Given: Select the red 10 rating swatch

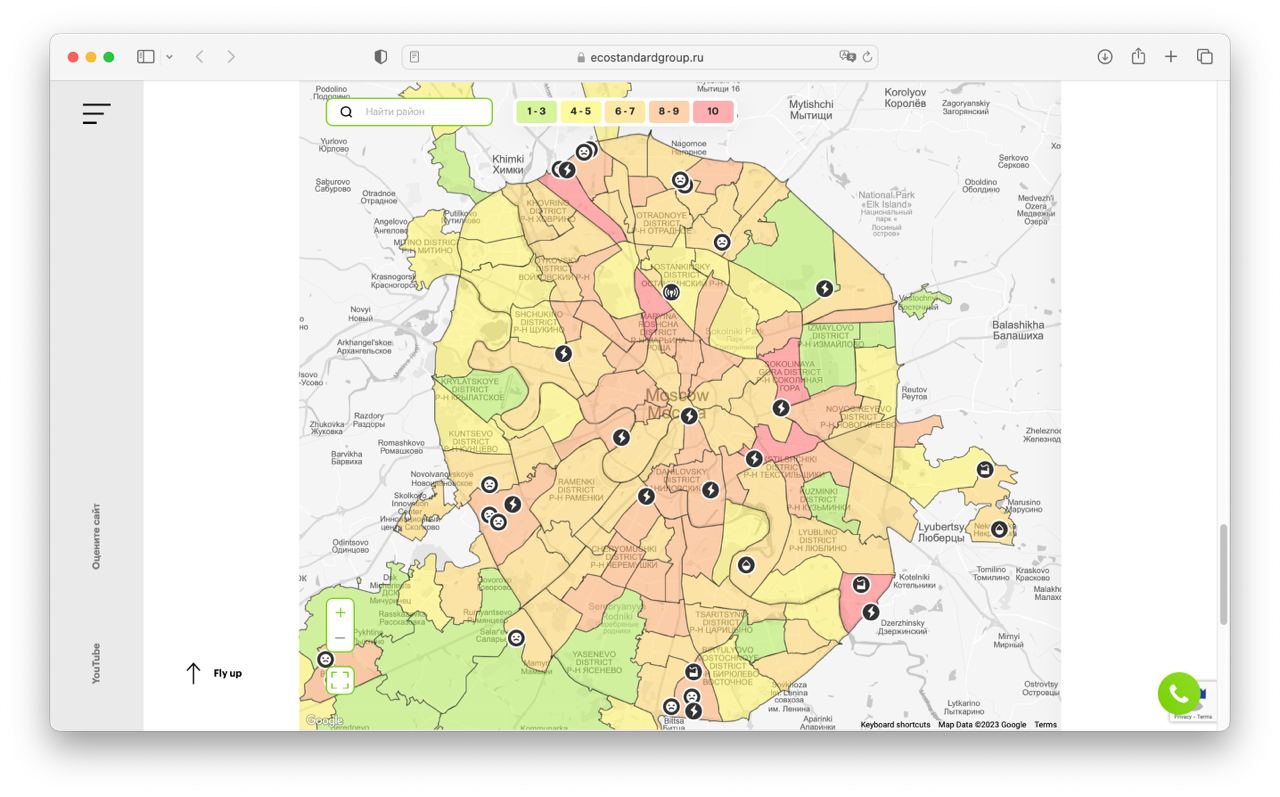Looking at the screenshot, I should [713, 112].
